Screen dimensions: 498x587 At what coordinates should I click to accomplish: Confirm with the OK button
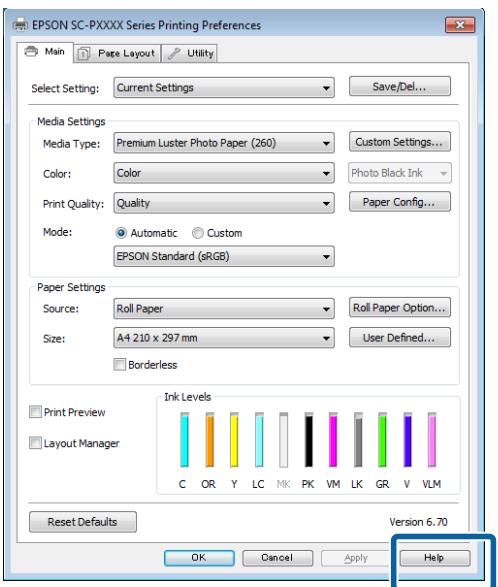pyautogui.click(x=199, y=558)
